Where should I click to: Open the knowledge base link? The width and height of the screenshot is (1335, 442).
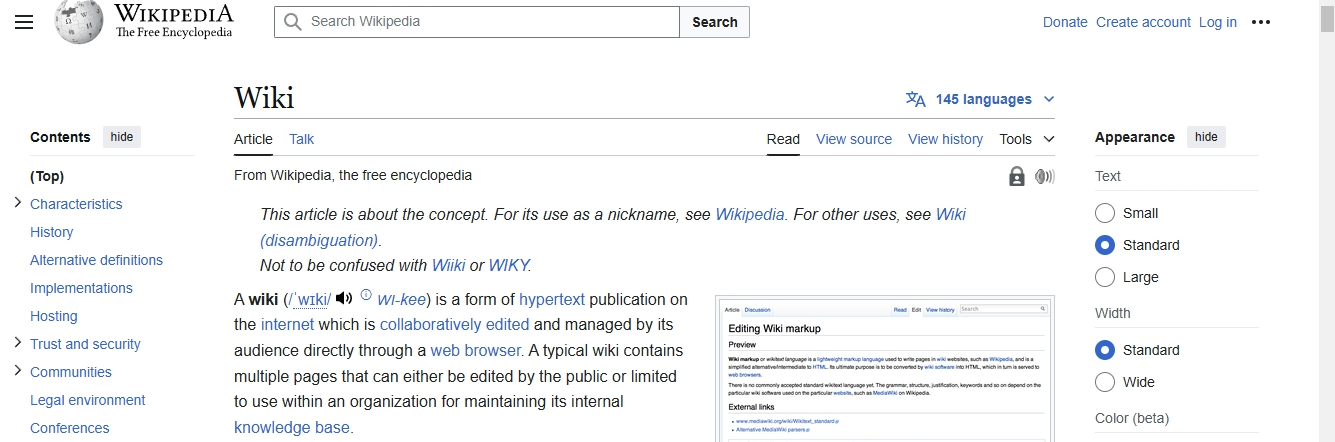pos(292,427)
